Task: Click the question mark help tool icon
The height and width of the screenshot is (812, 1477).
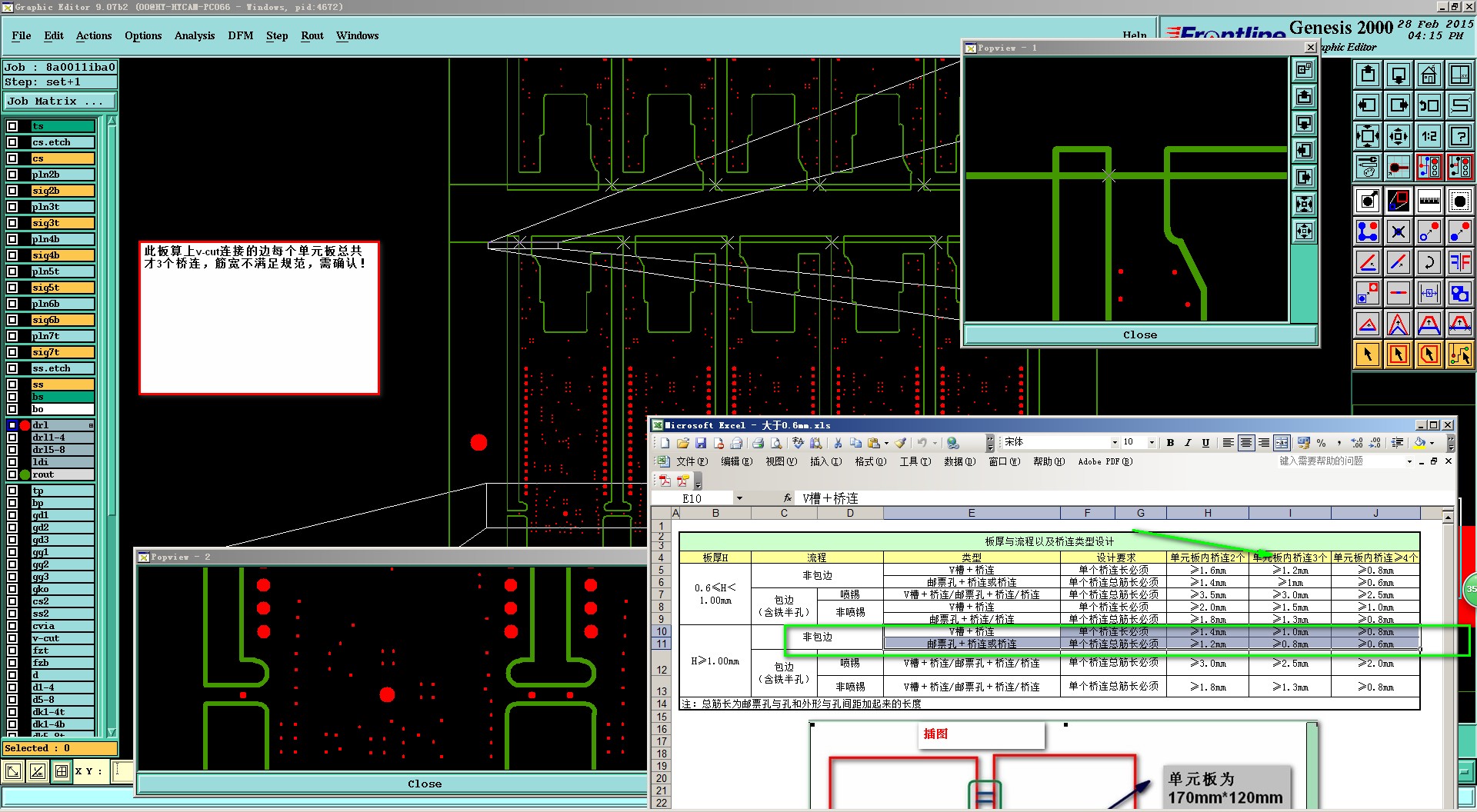Action: click(x=1459, y=137)
